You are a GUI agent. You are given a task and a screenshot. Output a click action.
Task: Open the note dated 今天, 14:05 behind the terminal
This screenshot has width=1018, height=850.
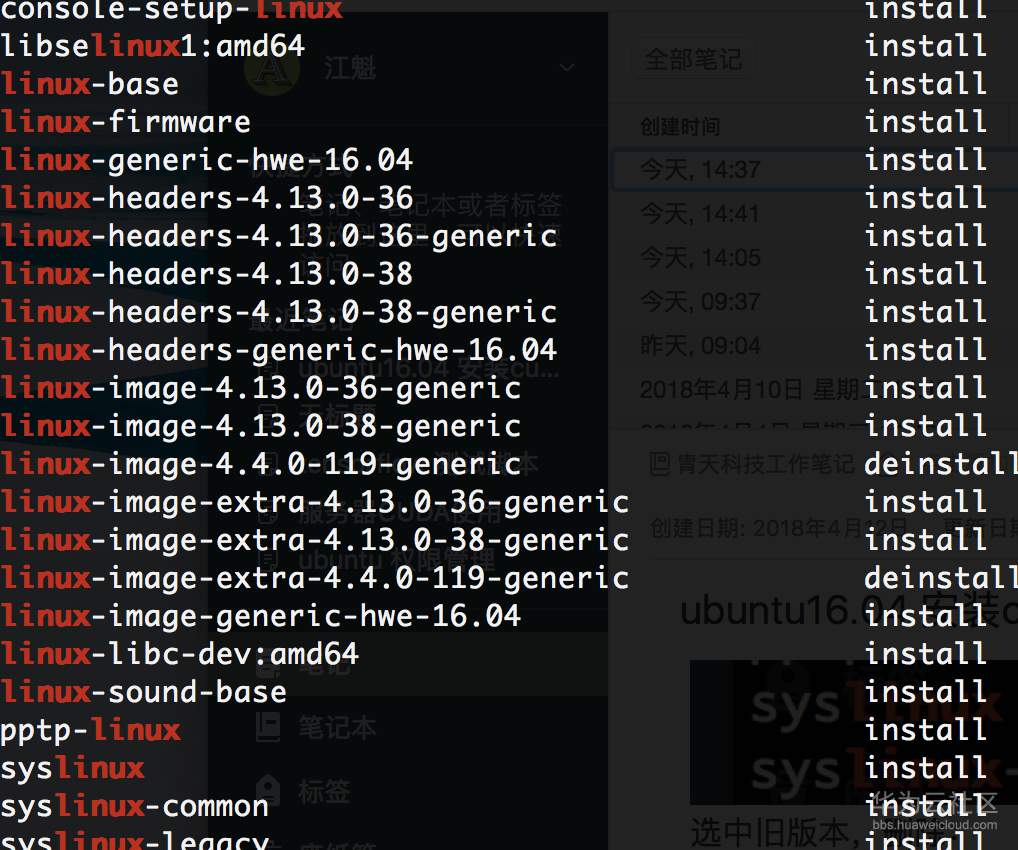[x=700, y=258]
